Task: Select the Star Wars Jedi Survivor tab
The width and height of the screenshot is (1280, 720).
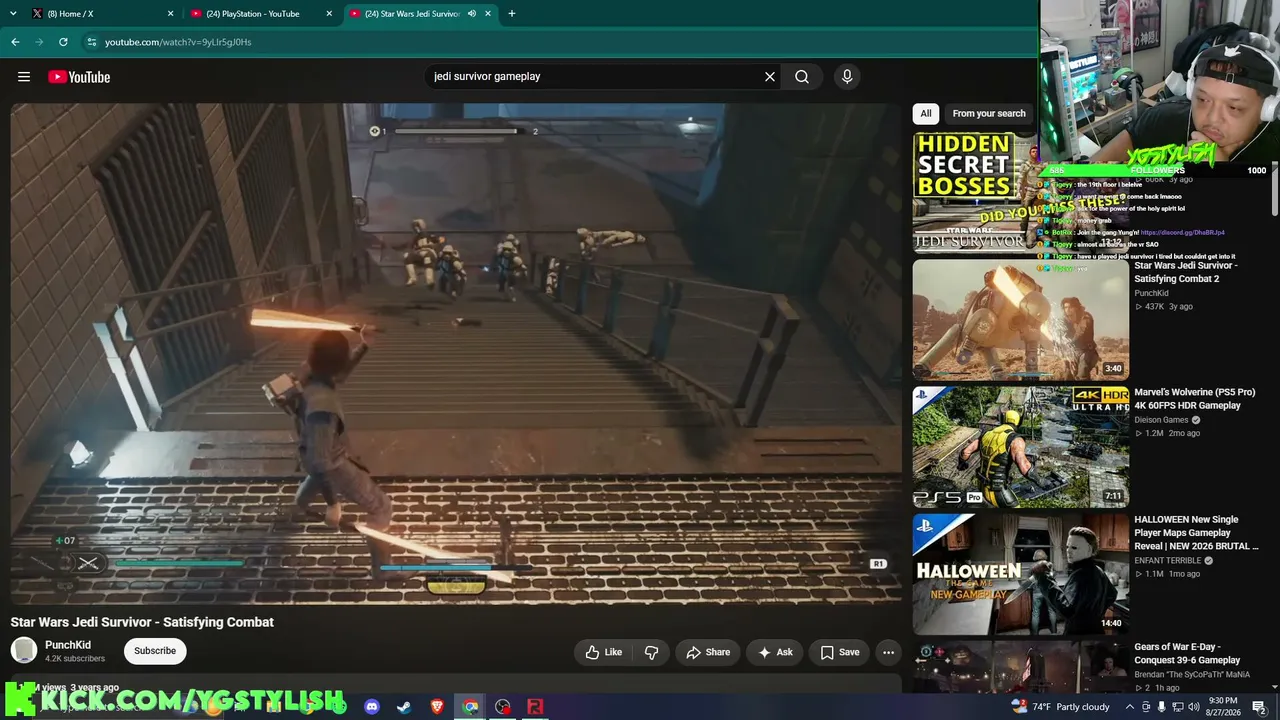Action: point(421,14)
